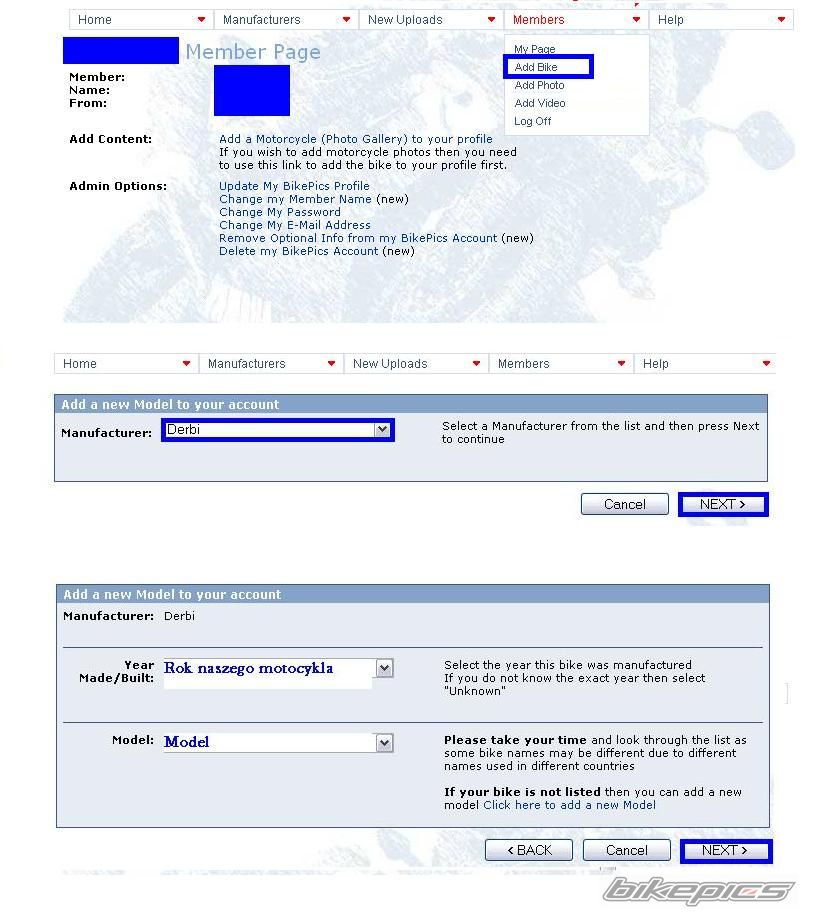The height and width of the screenshot is (914, 819).
Task: Click the bikepics logo at bottom
Action: click(x=698, y=891)
